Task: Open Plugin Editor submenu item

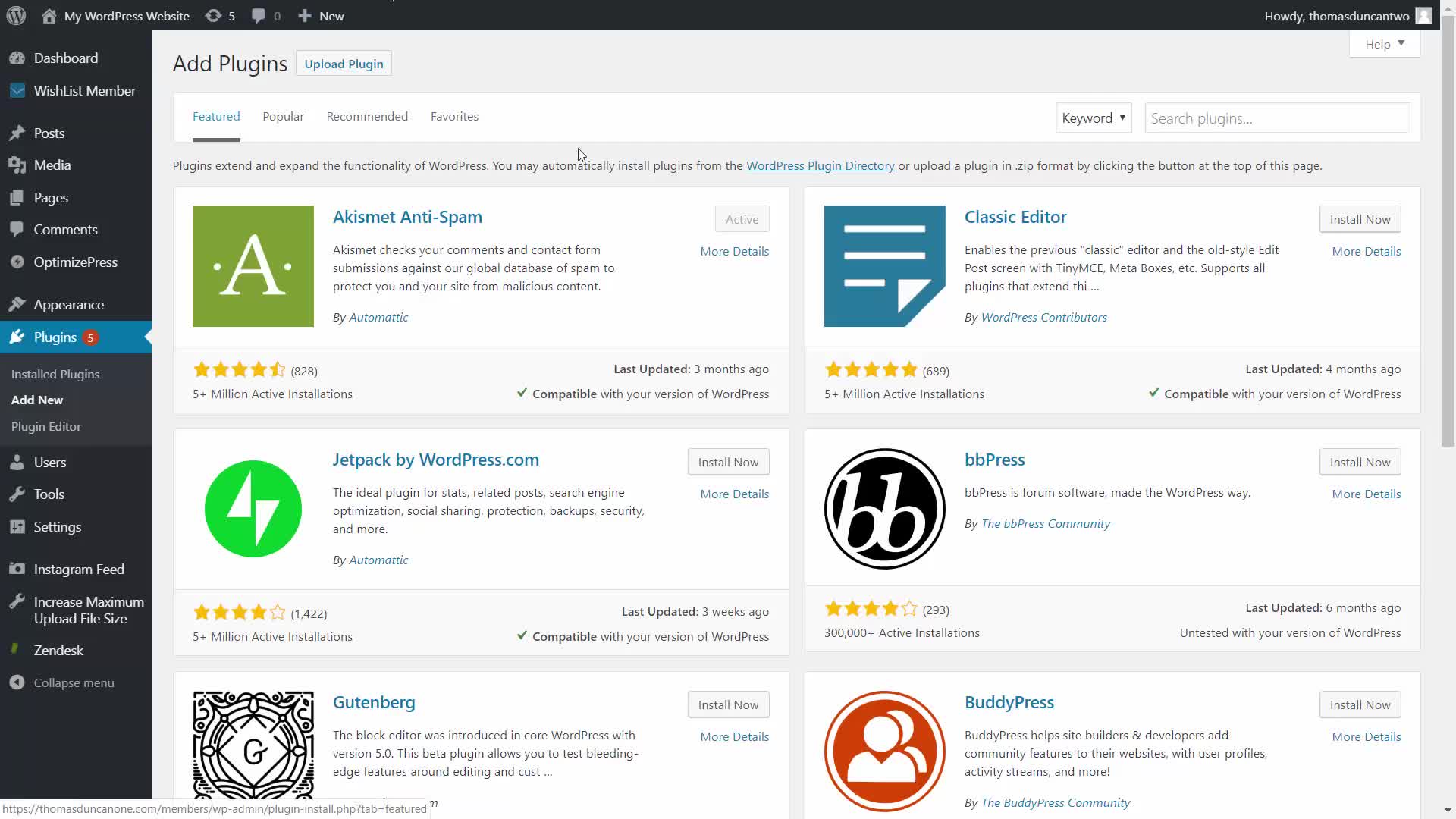Action: 46,427
